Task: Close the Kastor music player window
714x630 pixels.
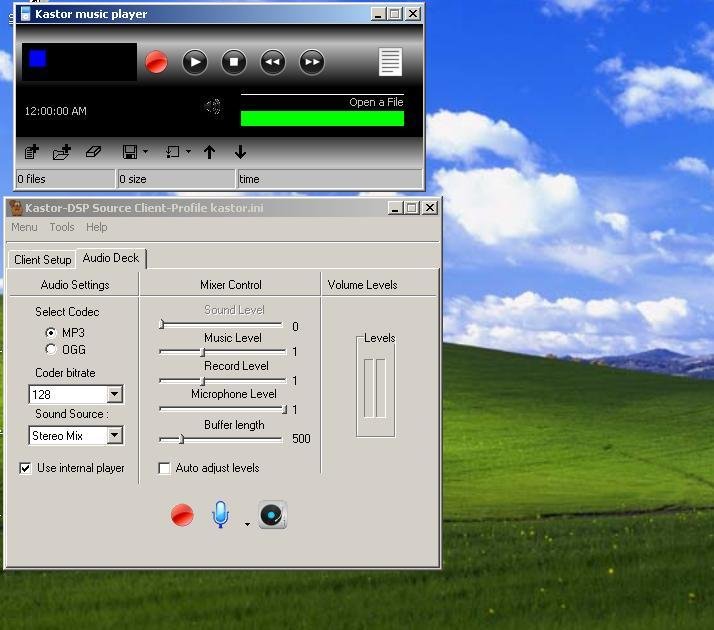Action: tap(413, 14)
